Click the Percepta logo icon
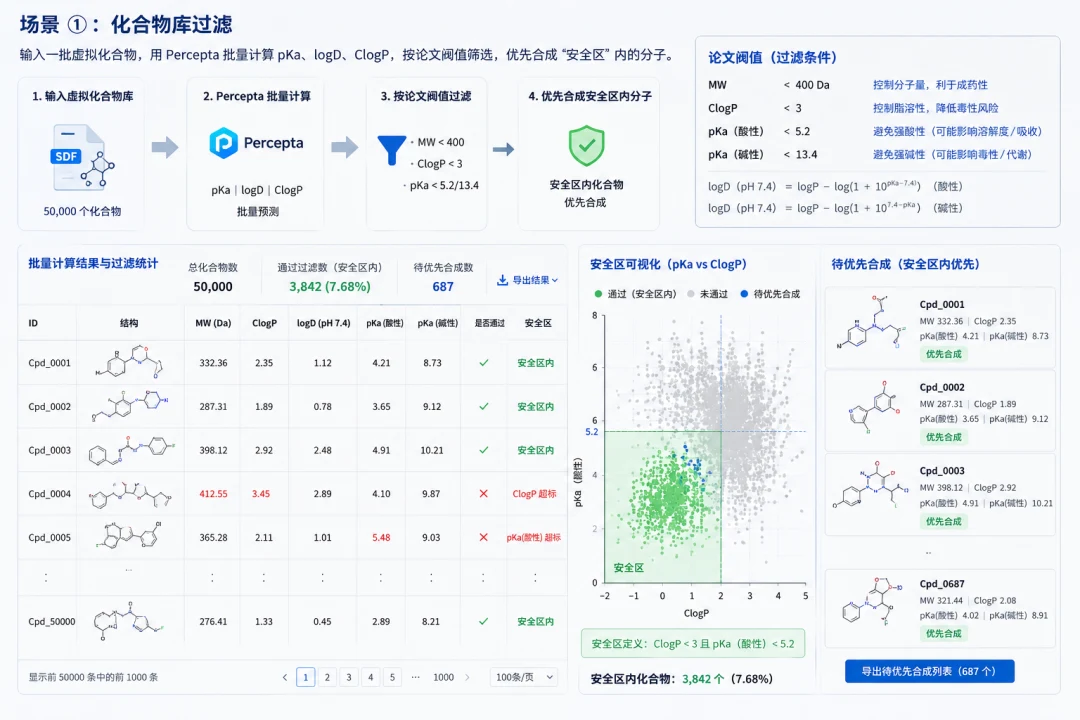Screen dimensions: 1080x720 (x=223, y=143)
